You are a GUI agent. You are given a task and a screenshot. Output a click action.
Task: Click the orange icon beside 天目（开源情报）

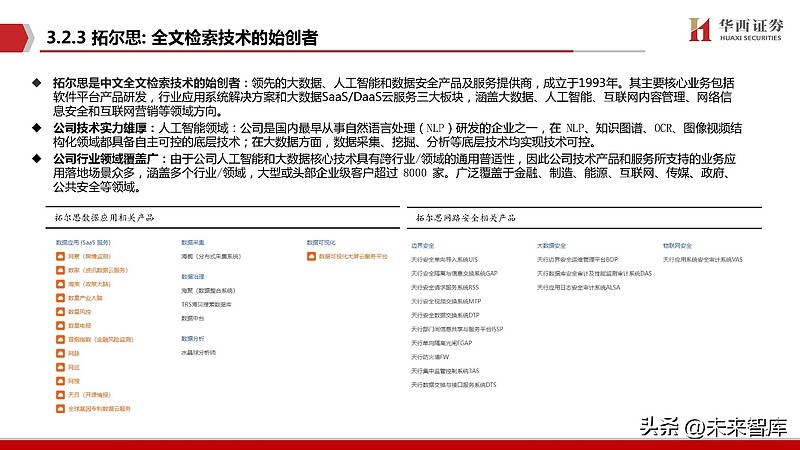click(x=60, y=396)
